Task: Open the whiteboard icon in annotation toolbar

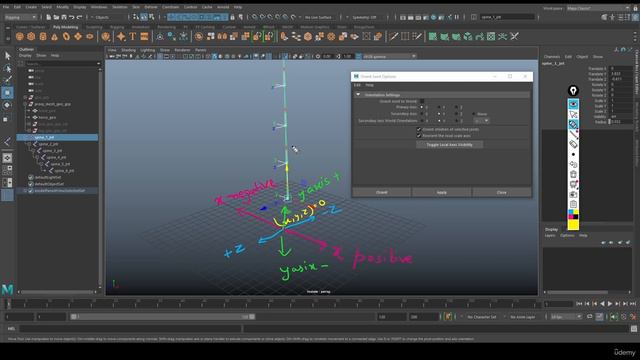Action: click(573, 184)
